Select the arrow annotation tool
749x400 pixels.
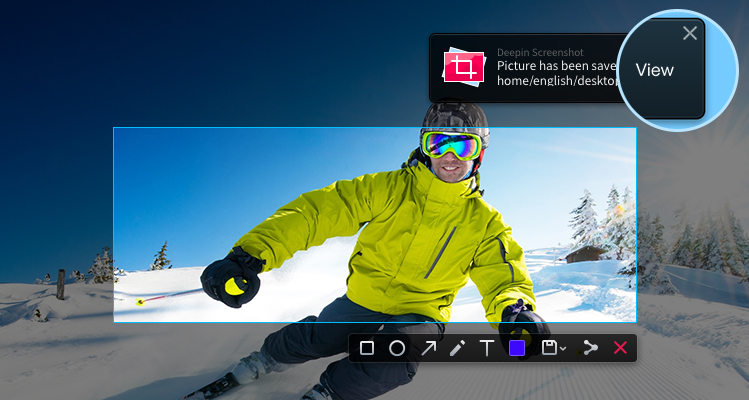[428, 348]
